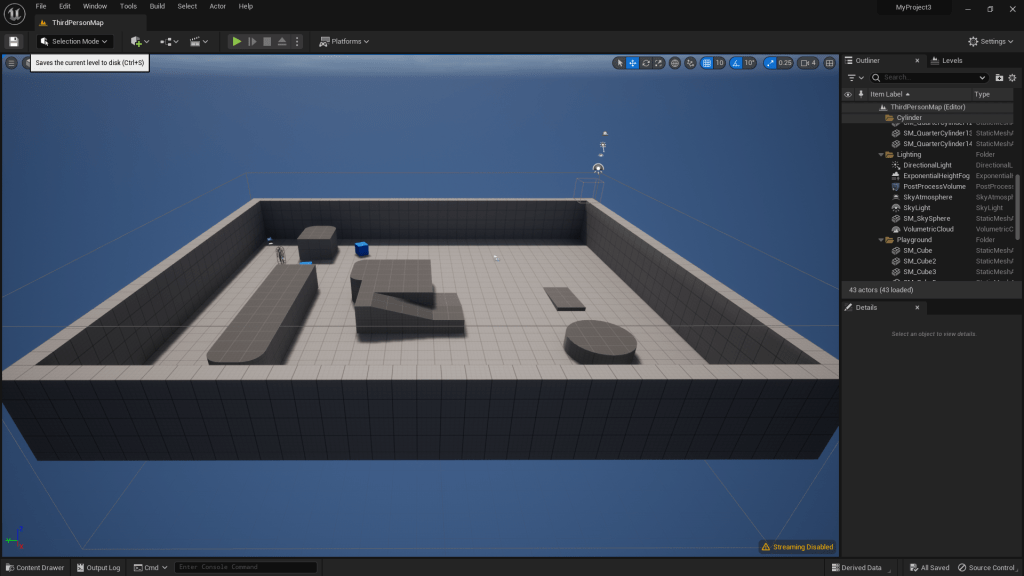This screenshot has width=1024, height=576.
Task: Toggle grid snapping in the viewport
Action: [x=708, y=63]
